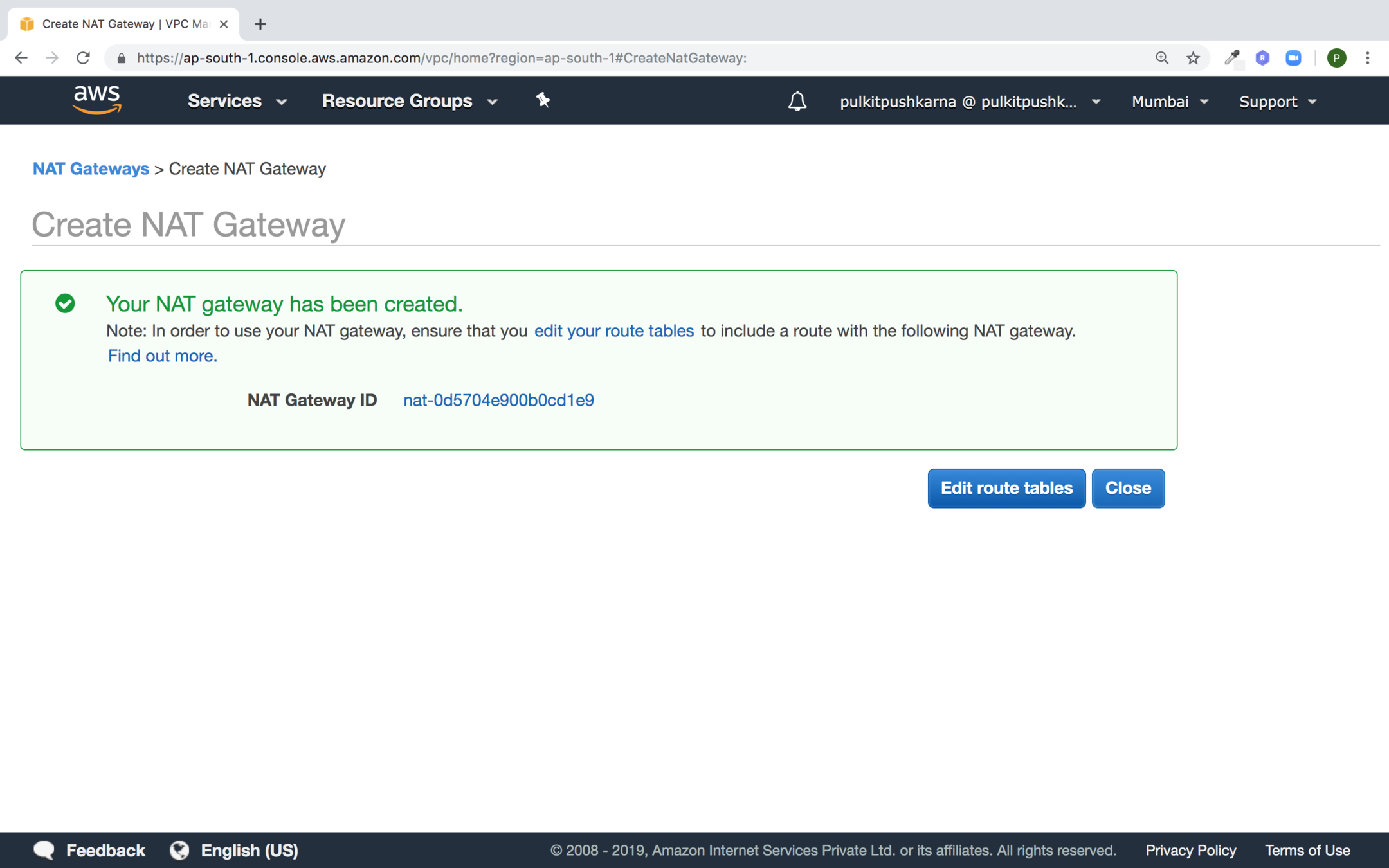Viewport: 1389px width, 868px height.
Task: Click the pin shortcut icon in navbar
Action: coord(543,100)
